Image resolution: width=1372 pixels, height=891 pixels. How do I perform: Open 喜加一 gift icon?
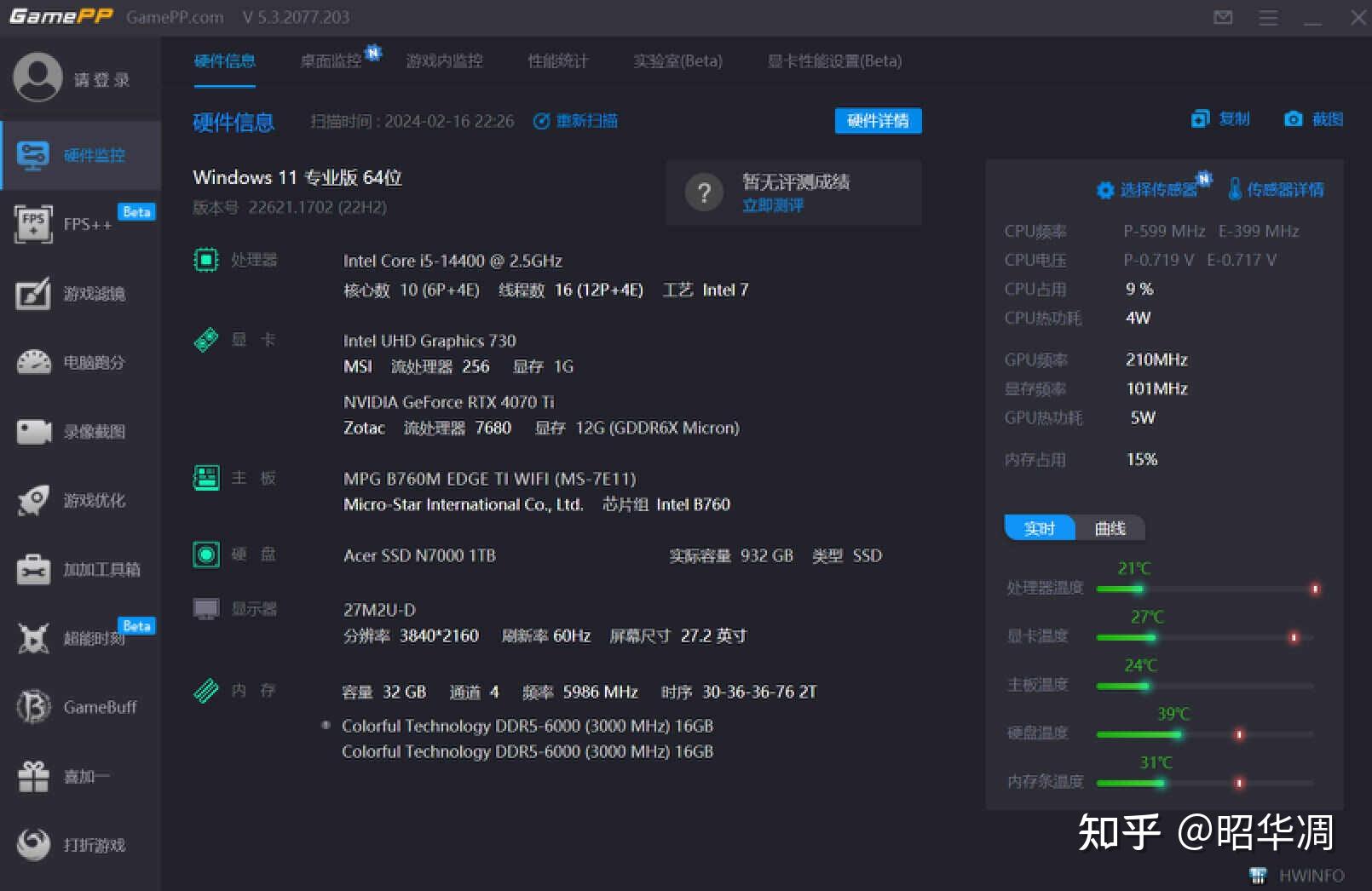[33, 776]
